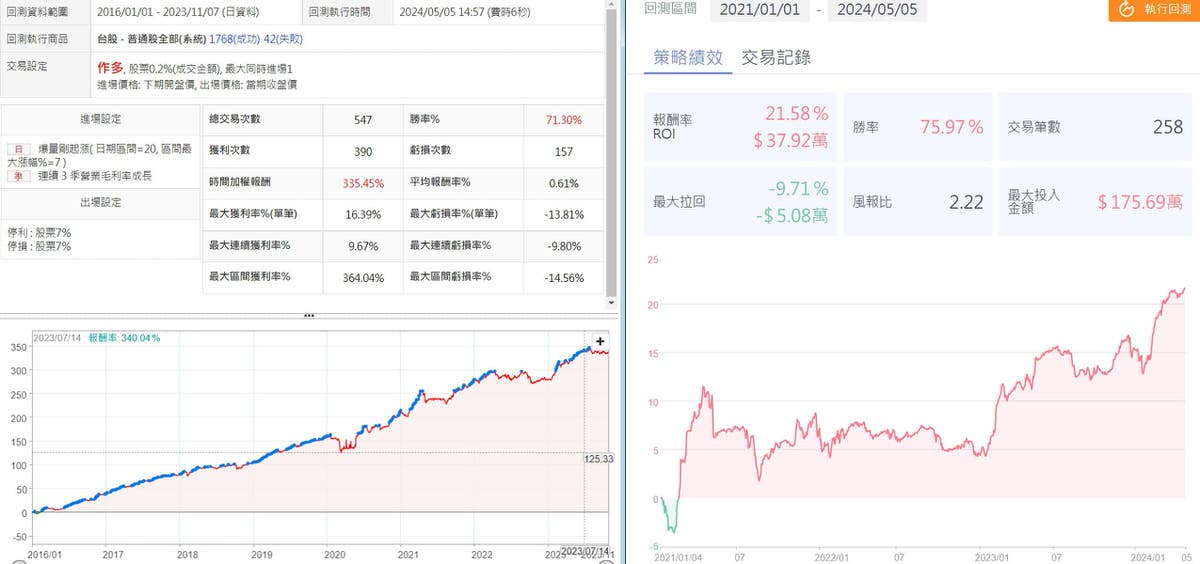The image size is (1200, 564).
Task: Click the plus icon on equity chart
Action: (x=600, y=341)
